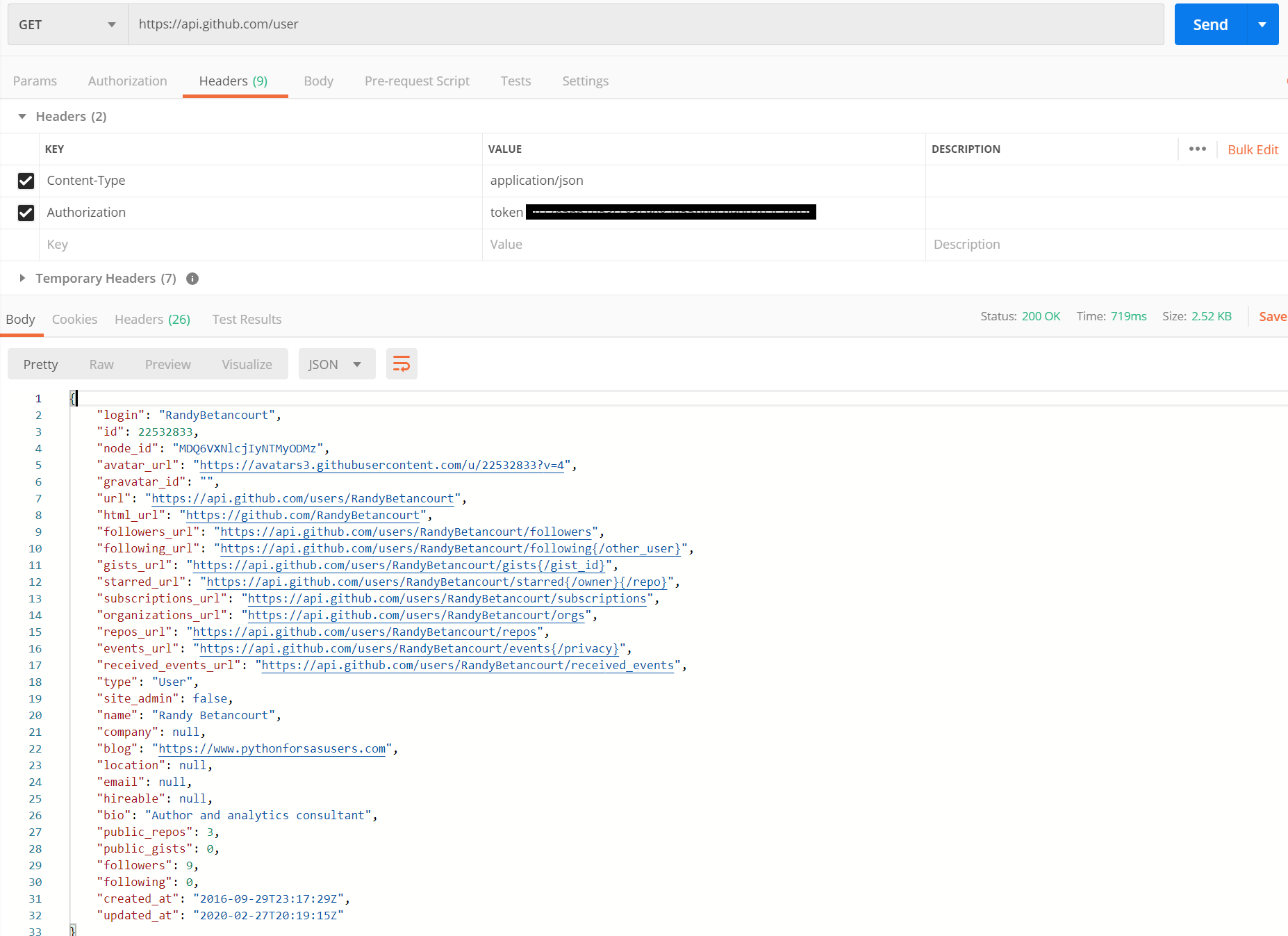Uncheck the Authorization header checkbox
The image size is (1288, 936).
[26, 213]
